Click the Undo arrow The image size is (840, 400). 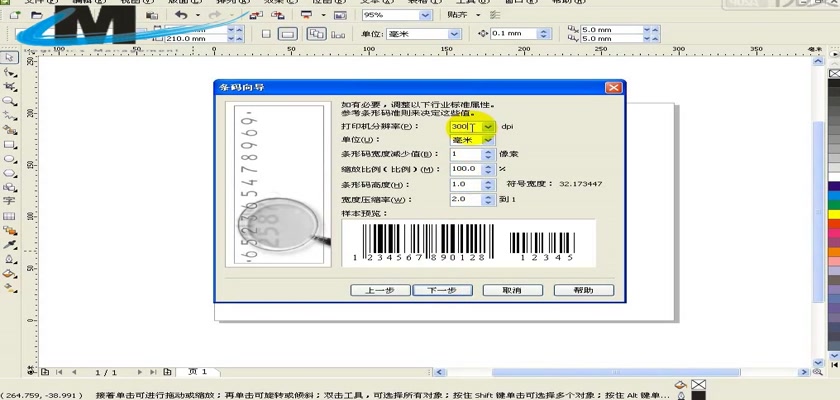[x=181, y=15]
